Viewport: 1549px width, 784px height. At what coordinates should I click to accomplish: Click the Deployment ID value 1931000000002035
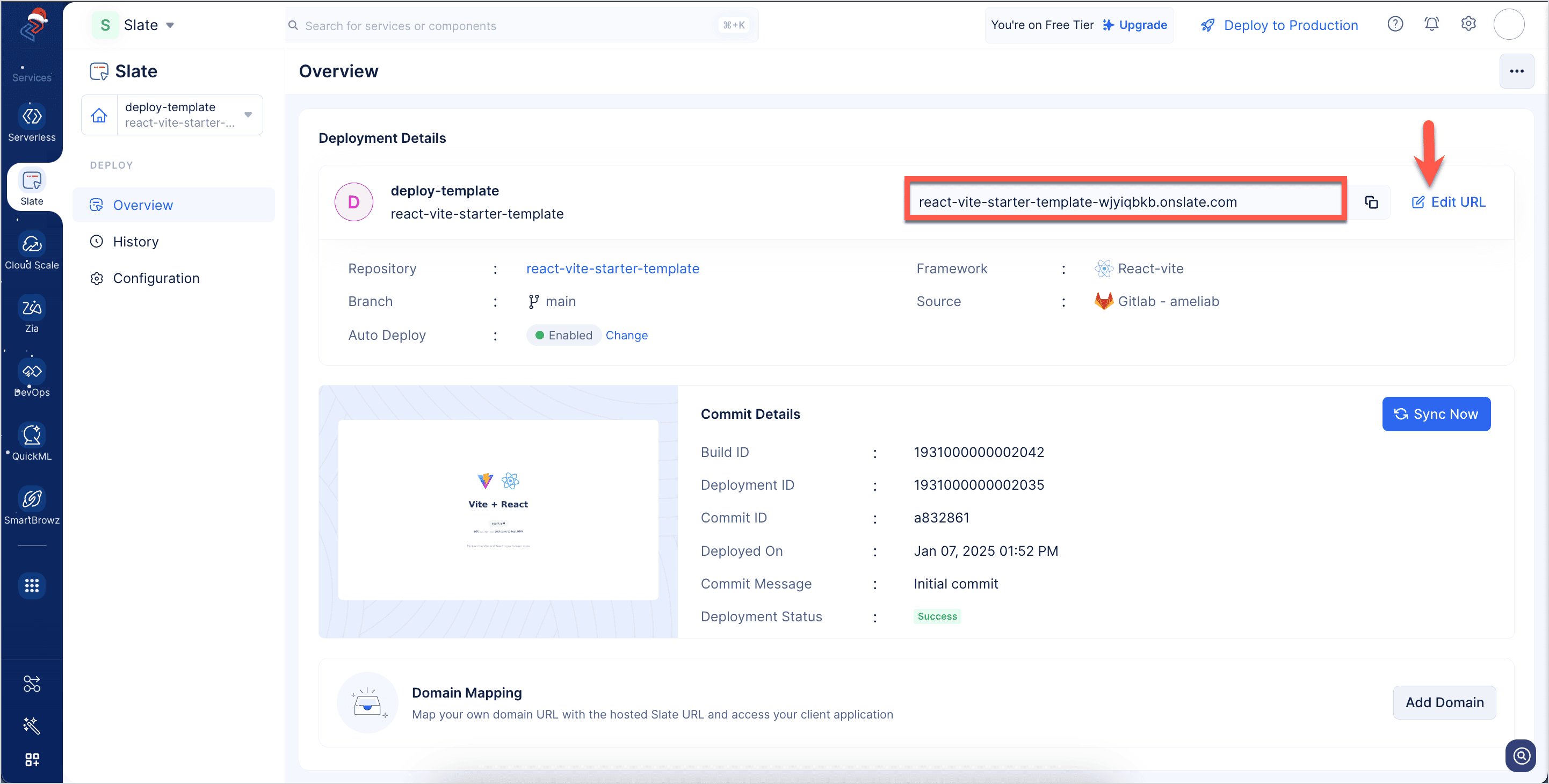(979, 485)
